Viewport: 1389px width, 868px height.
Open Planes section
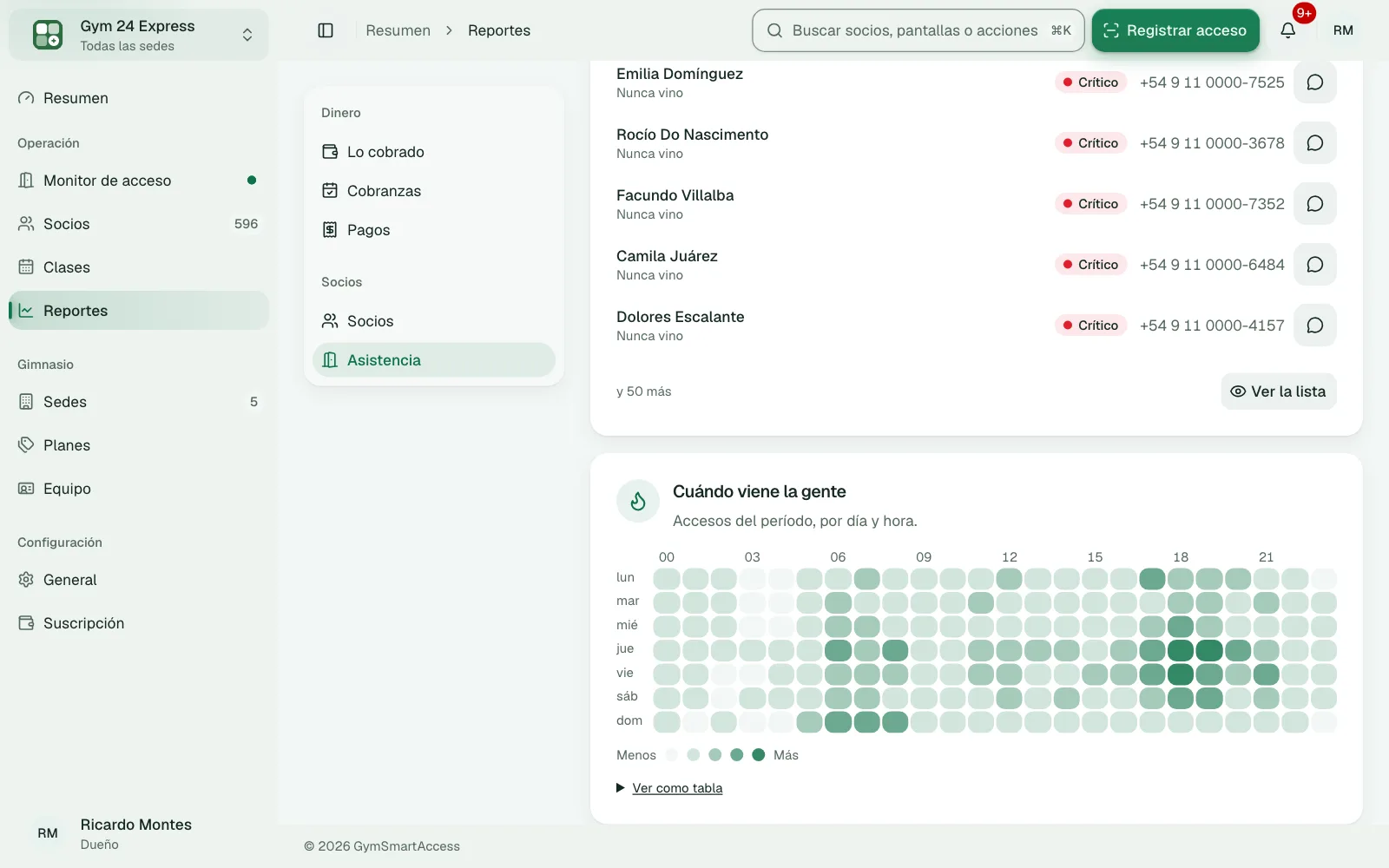click(x=139, y=445)
